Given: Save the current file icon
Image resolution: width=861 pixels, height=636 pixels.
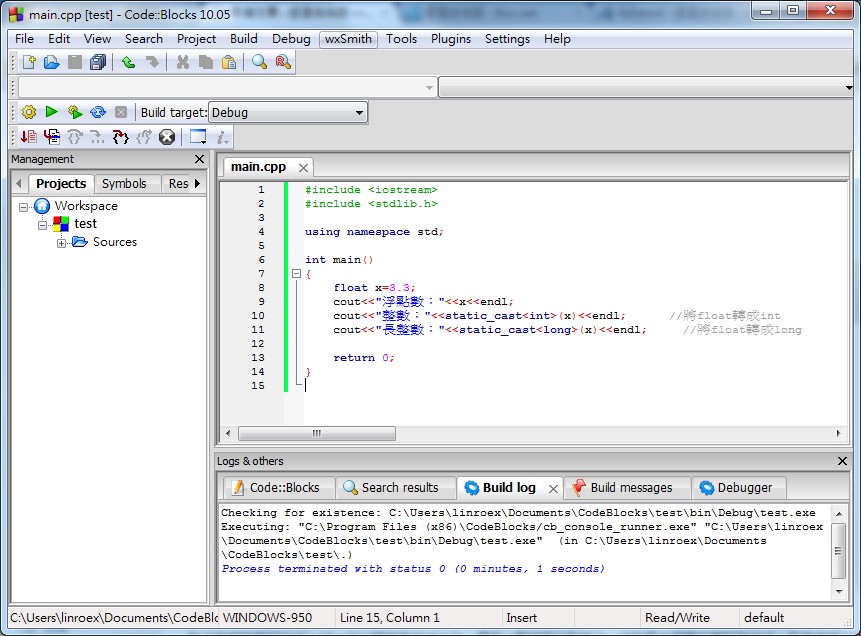Looking at the screenshot, I should click(75, 62).
